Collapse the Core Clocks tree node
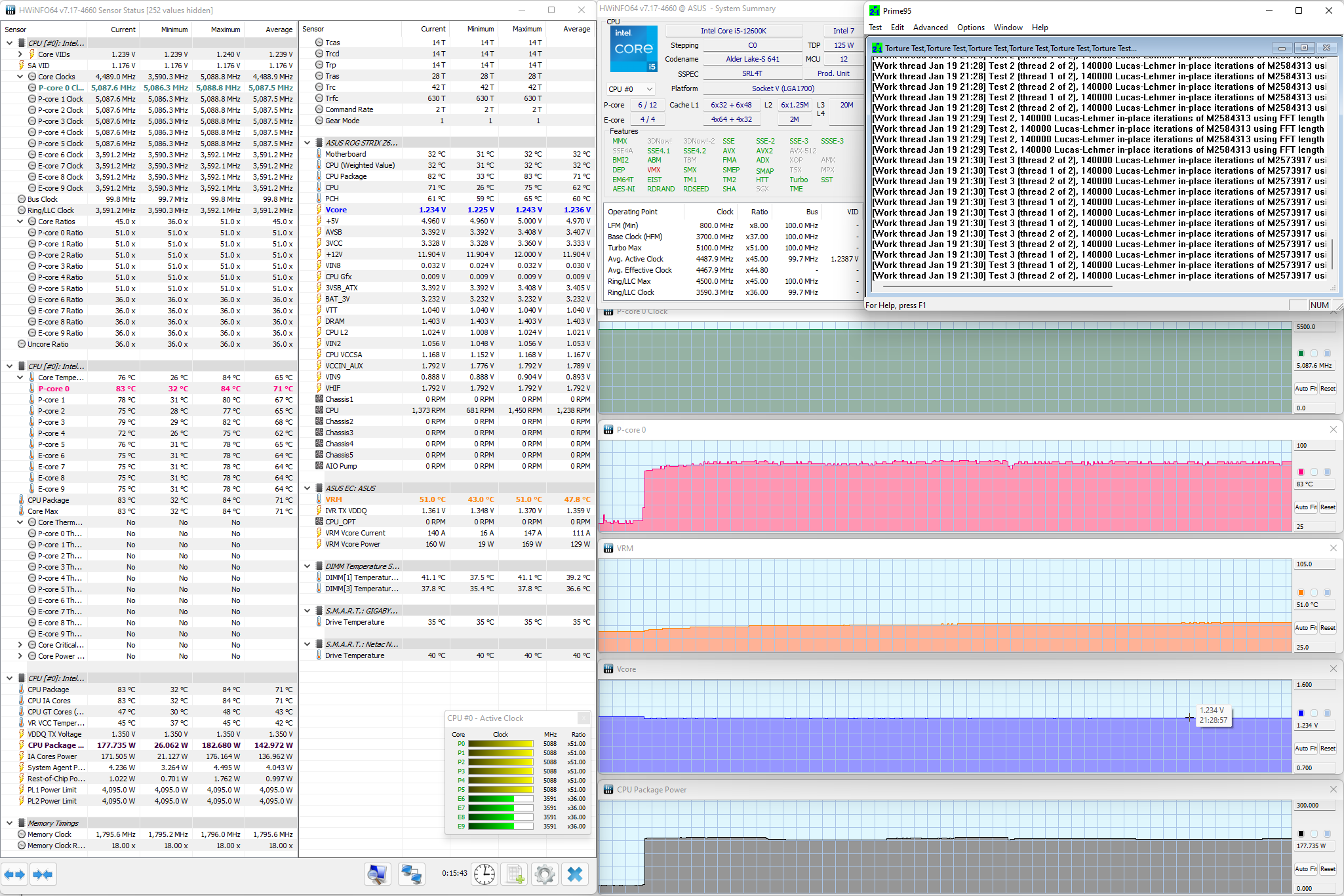The height and width of the screenshot is (896, 1344). (x=20, y=77)
